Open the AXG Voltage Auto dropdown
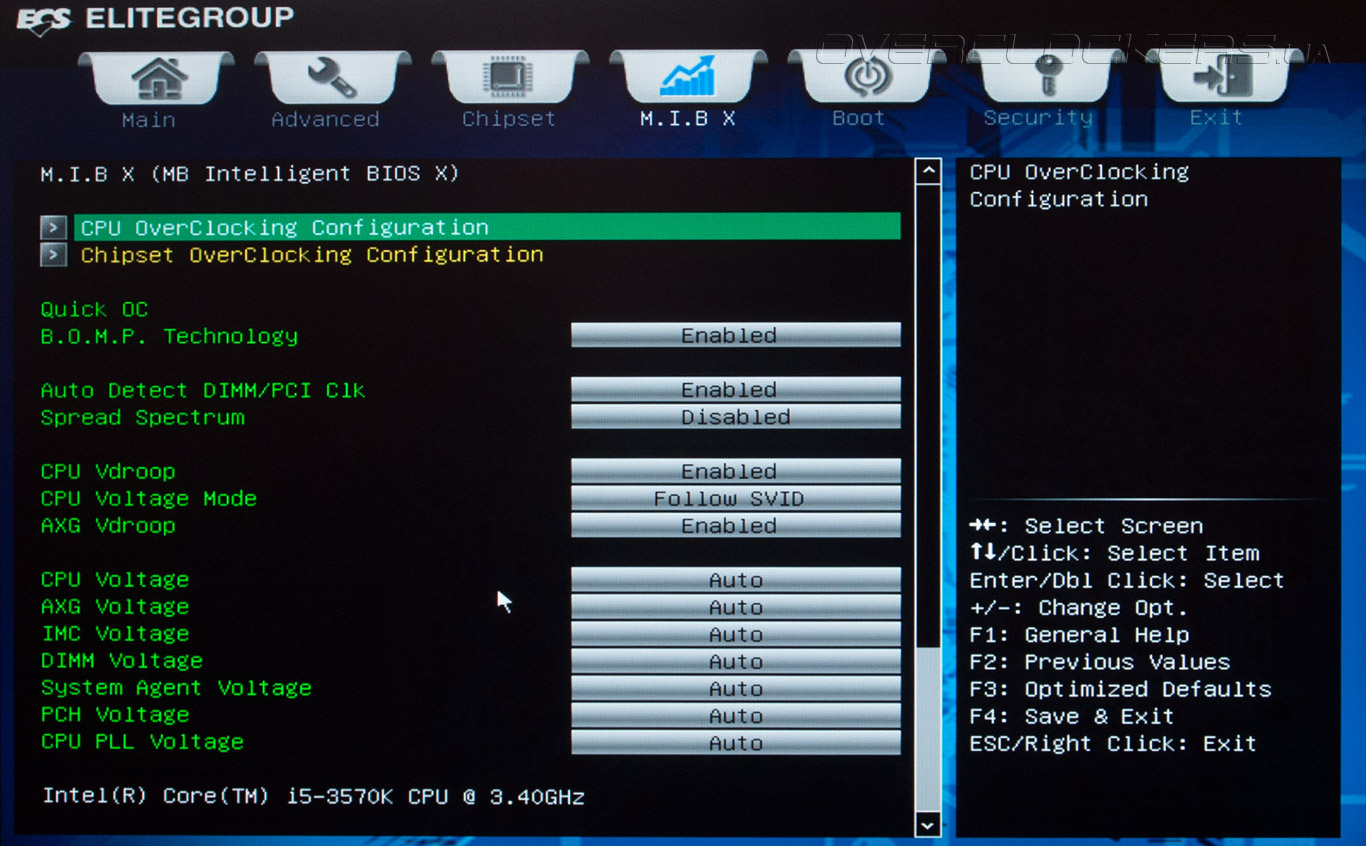The width and height of the screenshot is (1366, 846). pyautogui.click(x=735, y=607)
